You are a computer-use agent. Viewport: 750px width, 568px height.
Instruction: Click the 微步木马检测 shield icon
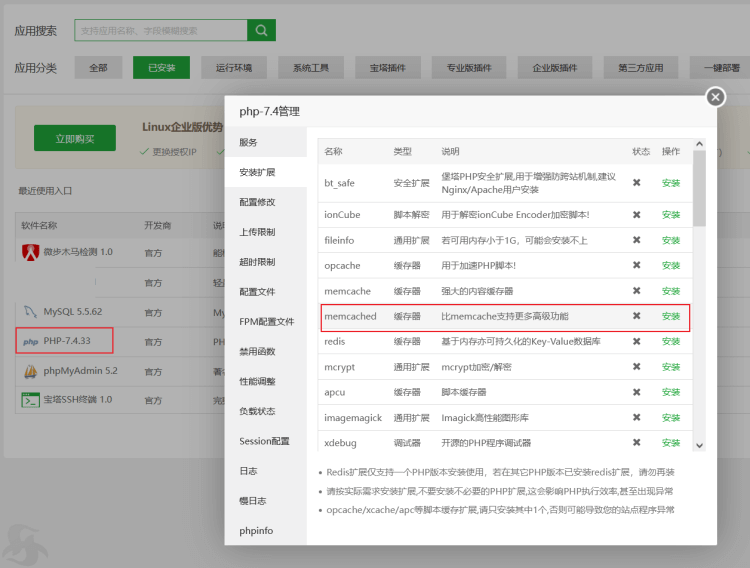pyautogui.click(x=31, y=252)
